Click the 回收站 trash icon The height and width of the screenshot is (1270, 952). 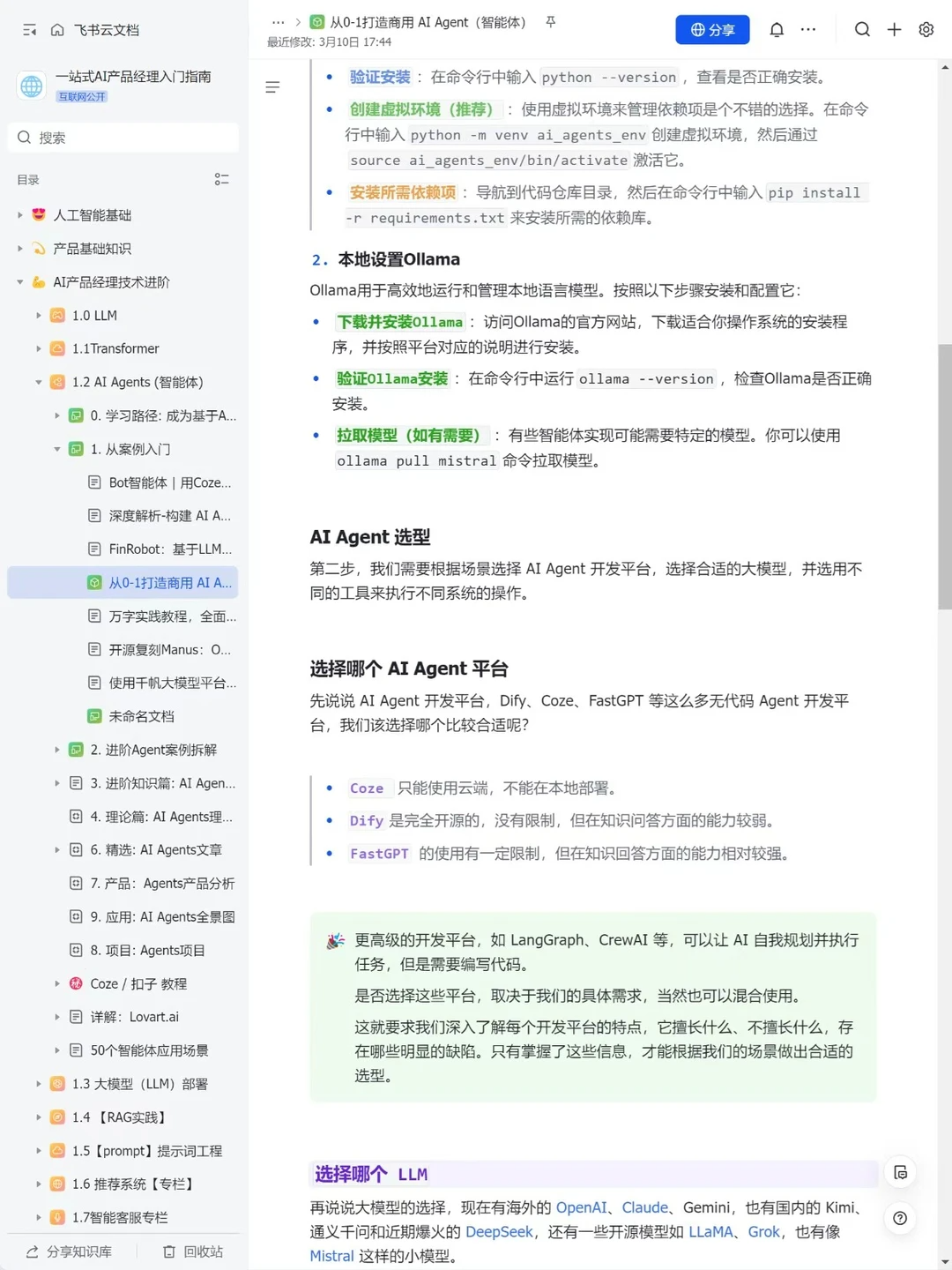169,1251
